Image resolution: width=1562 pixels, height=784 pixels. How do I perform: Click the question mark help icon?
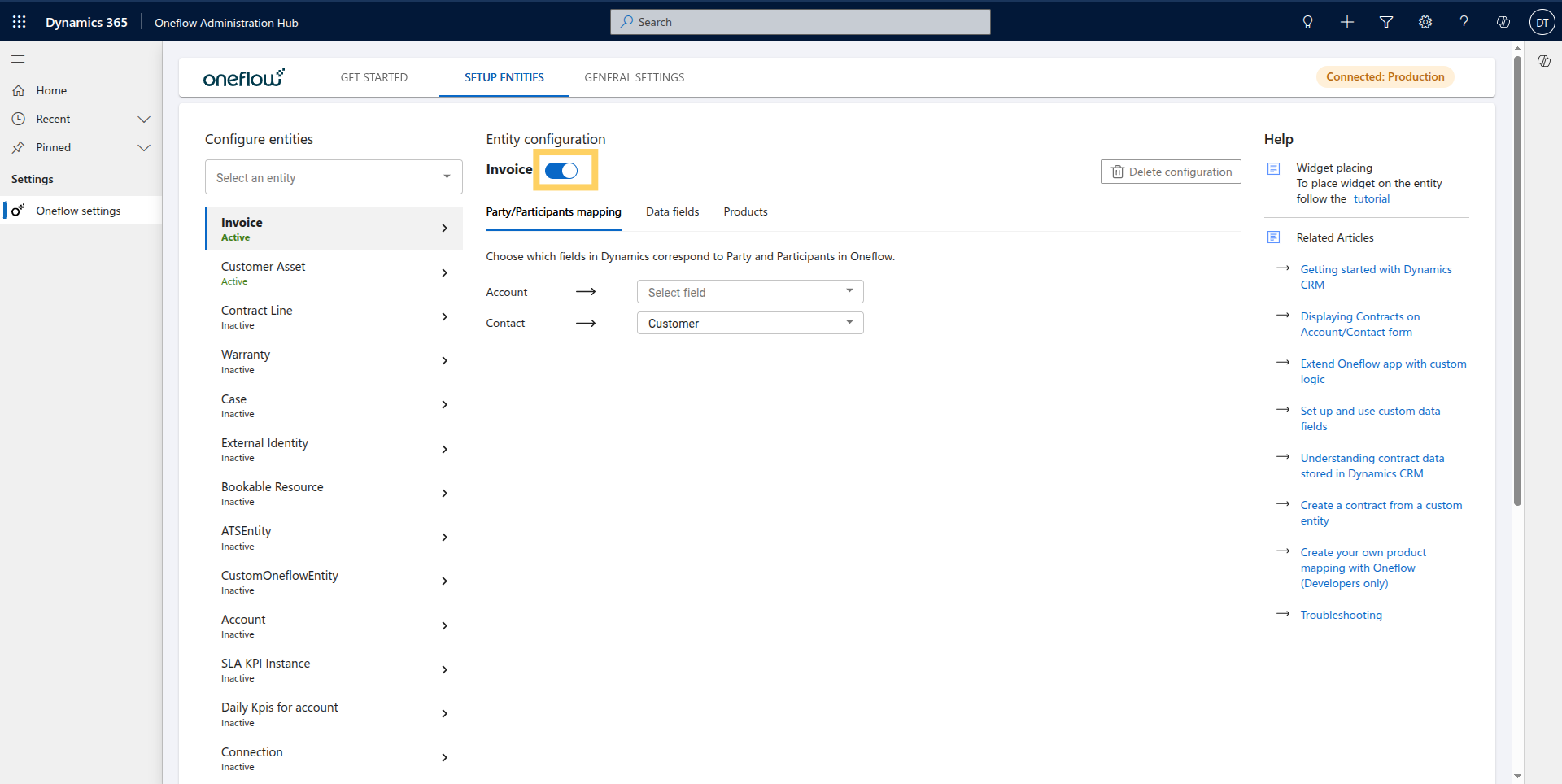(1464, 22)
